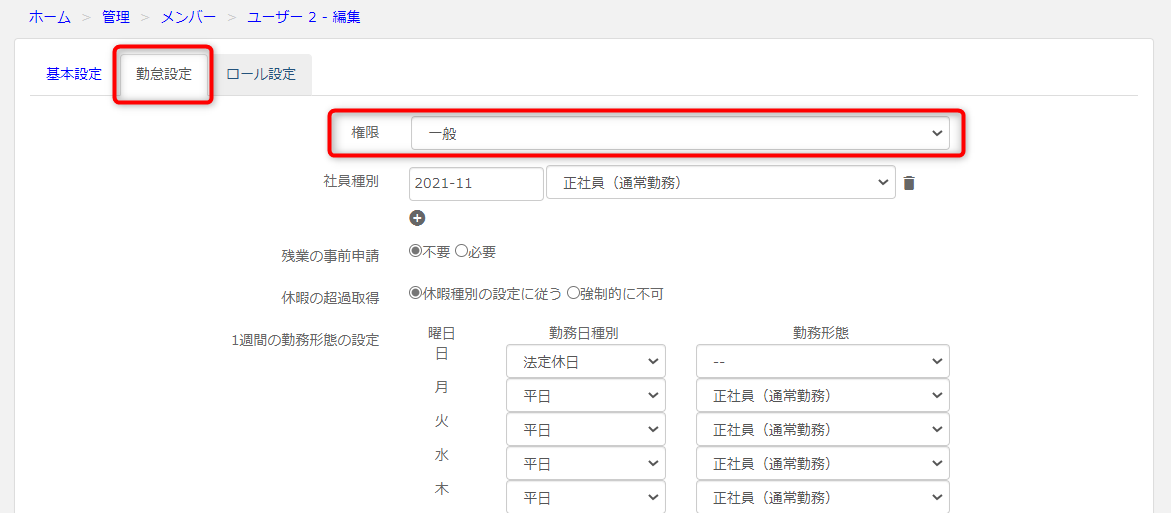Go to 管理 breadcrumb link
Screen dimensions: 1171x513
[117, 17]
